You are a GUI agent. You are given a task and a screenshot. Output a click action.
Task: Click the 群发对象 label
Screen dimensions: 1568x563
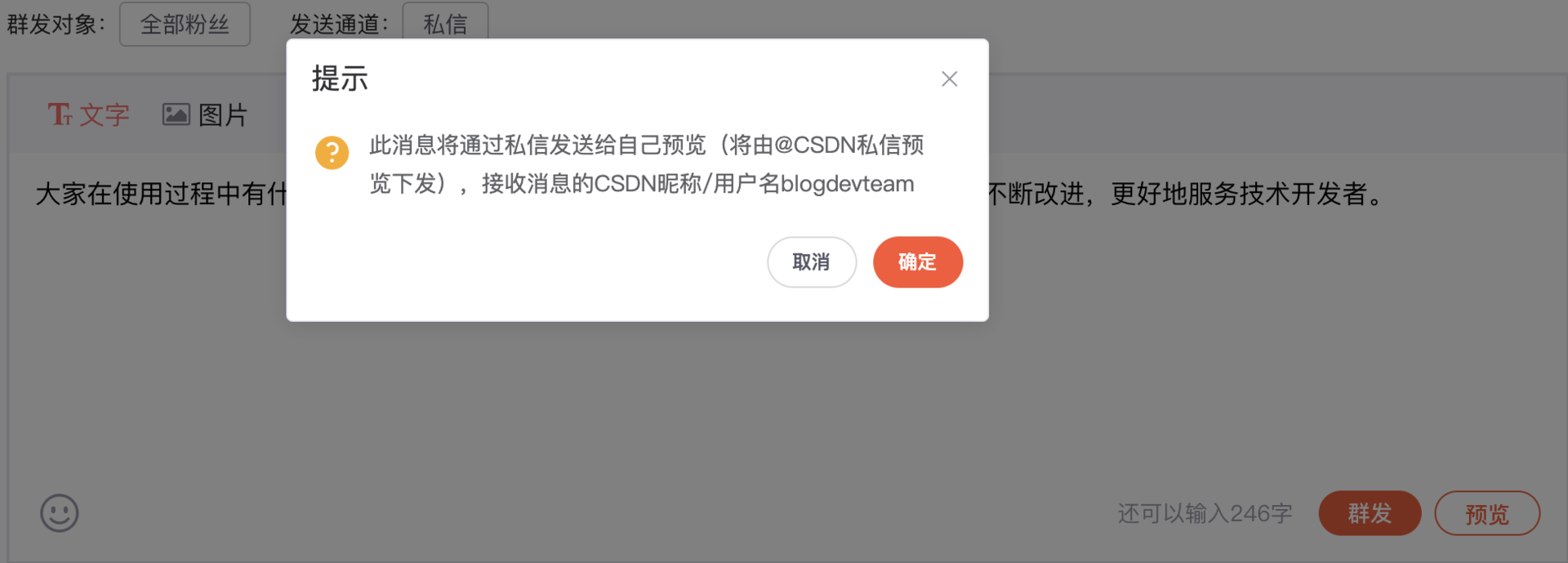(56, 24)
